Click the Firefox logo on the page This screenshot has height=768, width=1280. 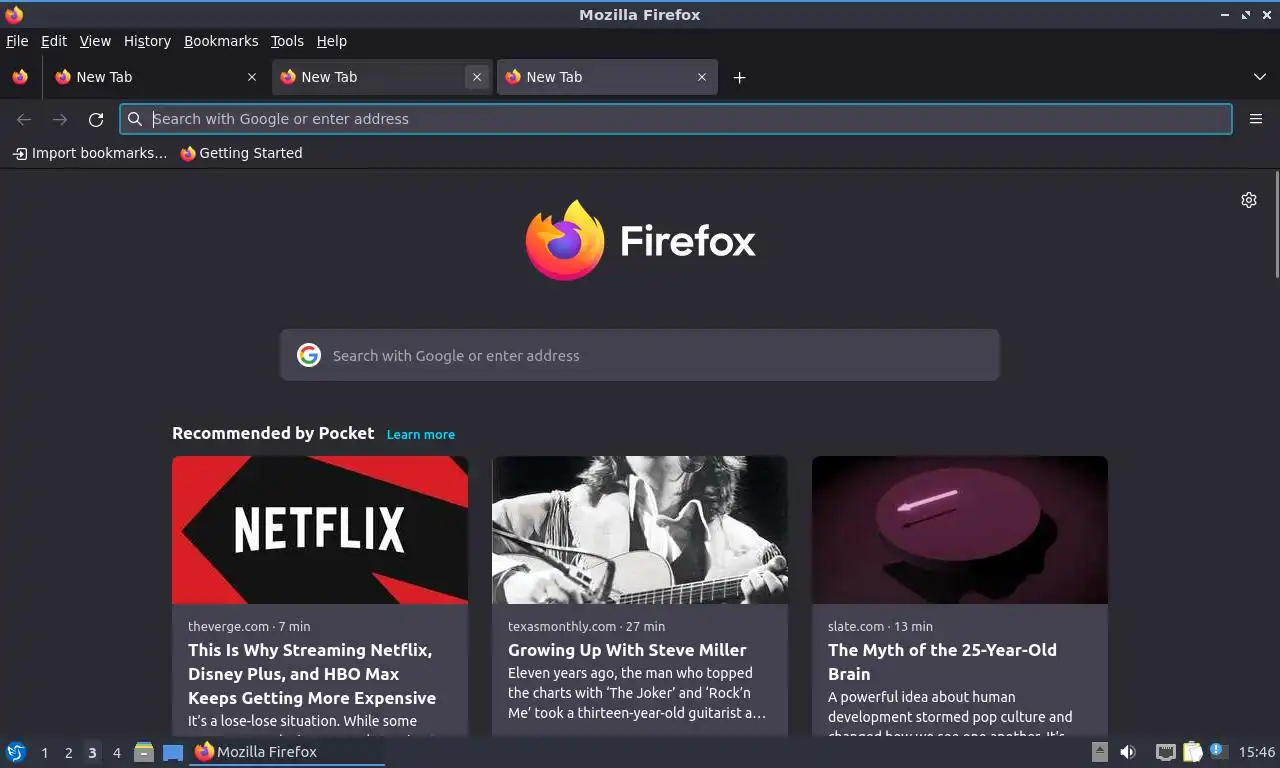click(640, 240)
